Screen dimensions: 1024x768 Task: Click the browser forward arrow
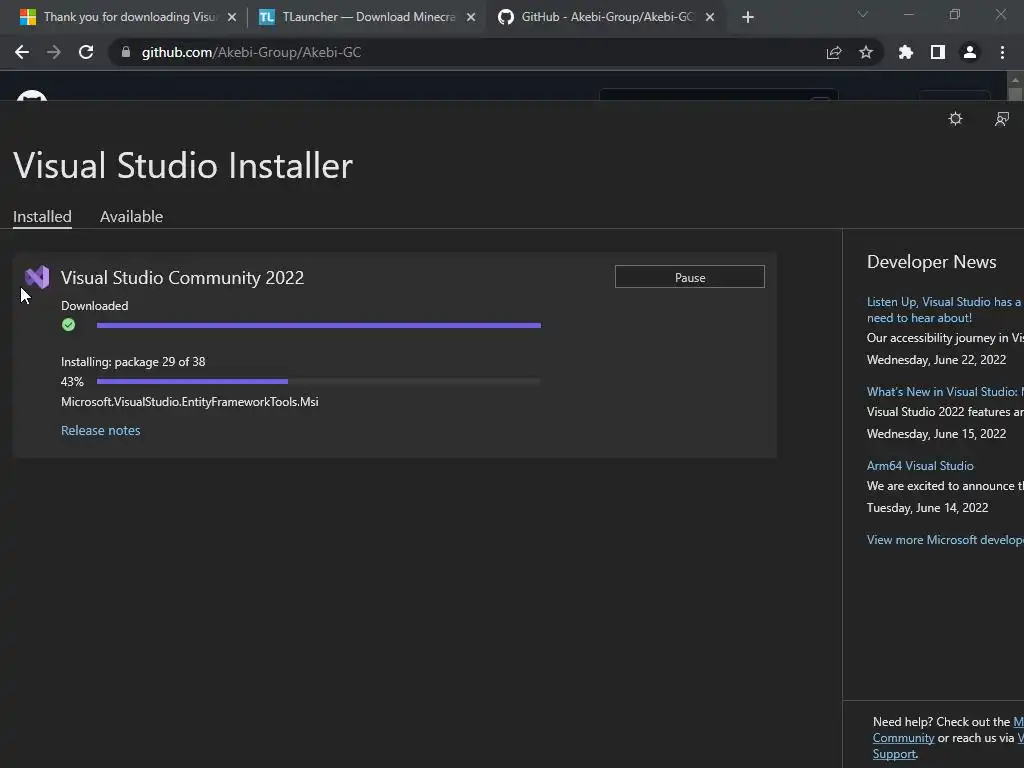coord(54,52)
